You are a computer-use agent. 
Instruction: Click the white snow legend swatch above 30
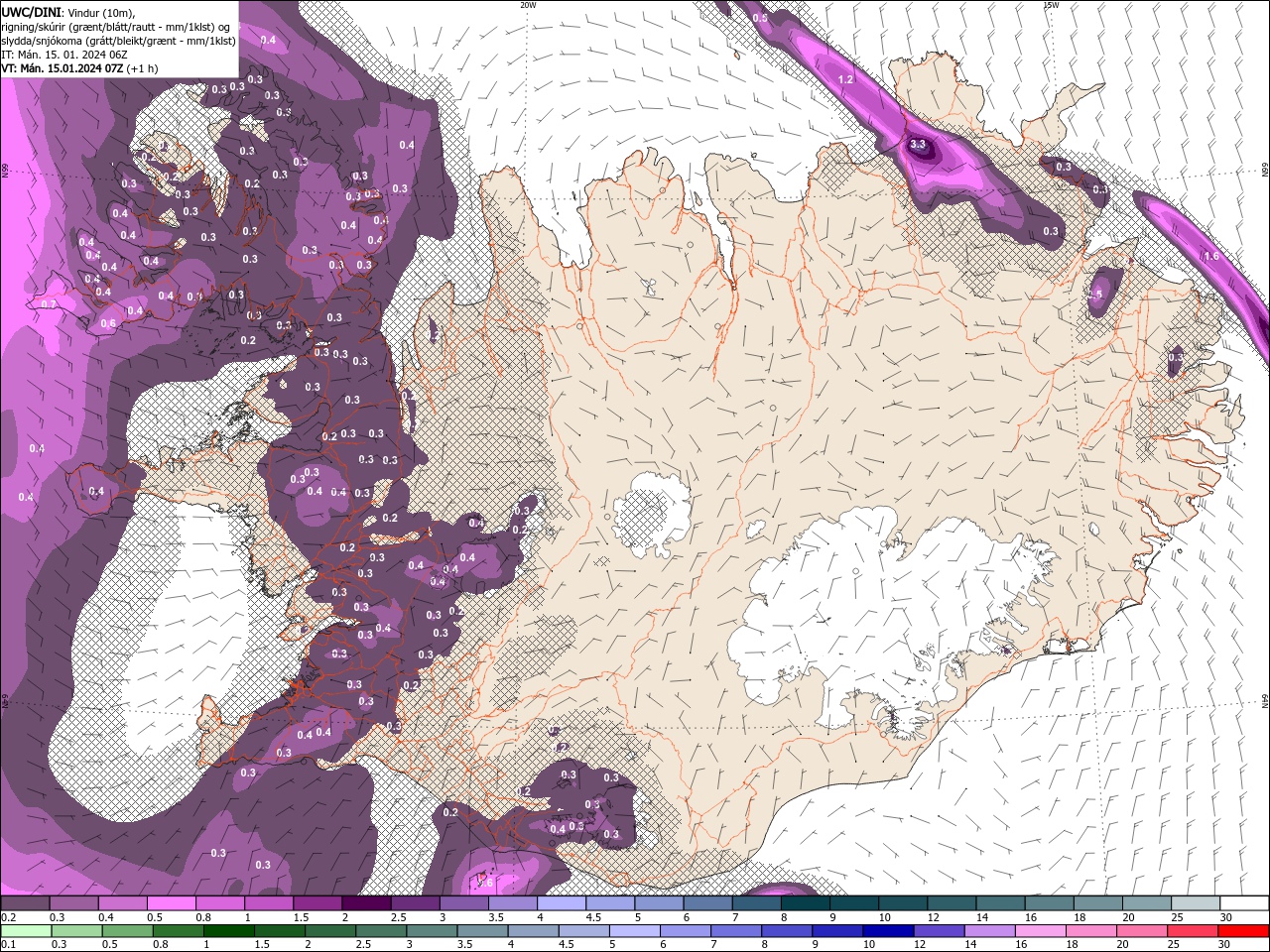(1244, 903)
